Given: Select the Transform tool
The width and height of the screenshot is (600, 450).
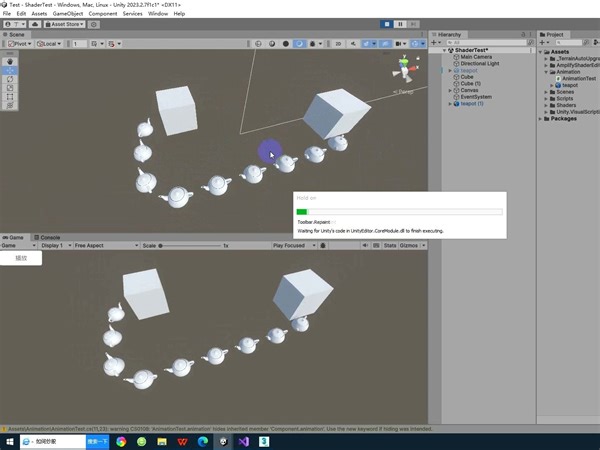Looking at the screenshot, I should point(10,106).
